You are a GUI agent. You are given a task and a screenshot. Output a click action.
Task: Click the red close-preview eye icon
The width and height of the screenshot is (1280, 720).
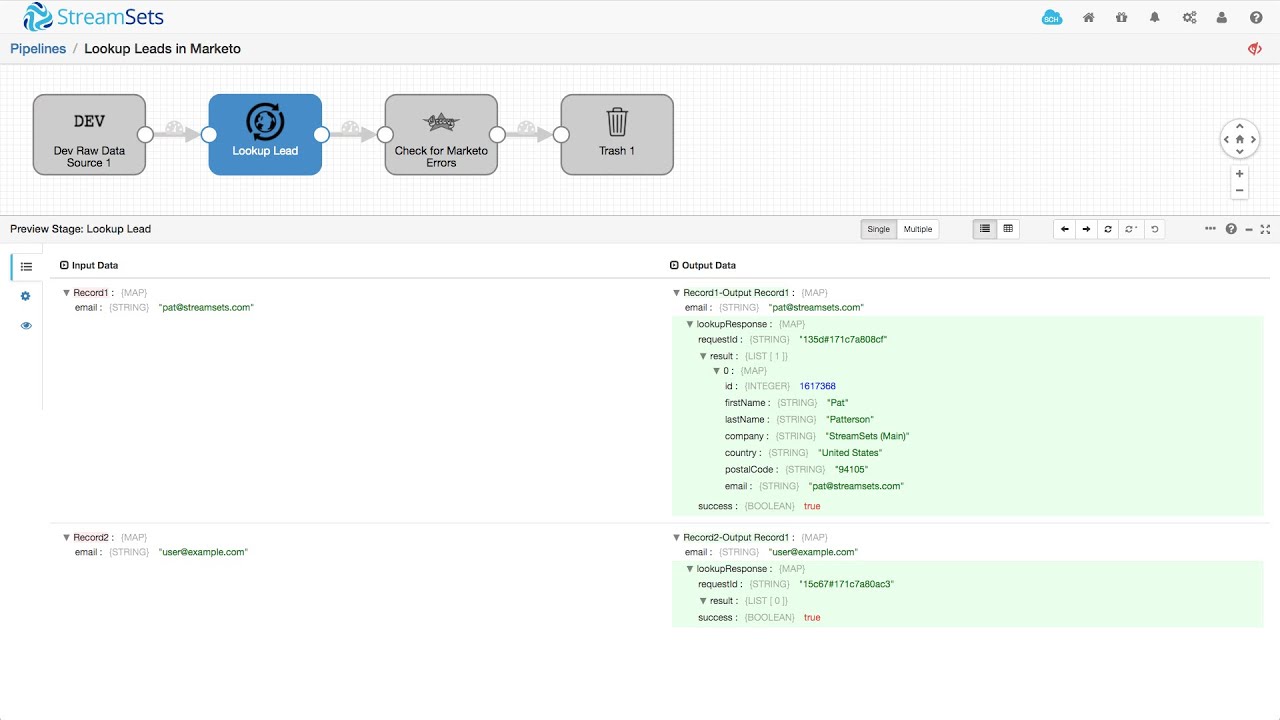pos(1254,49)
